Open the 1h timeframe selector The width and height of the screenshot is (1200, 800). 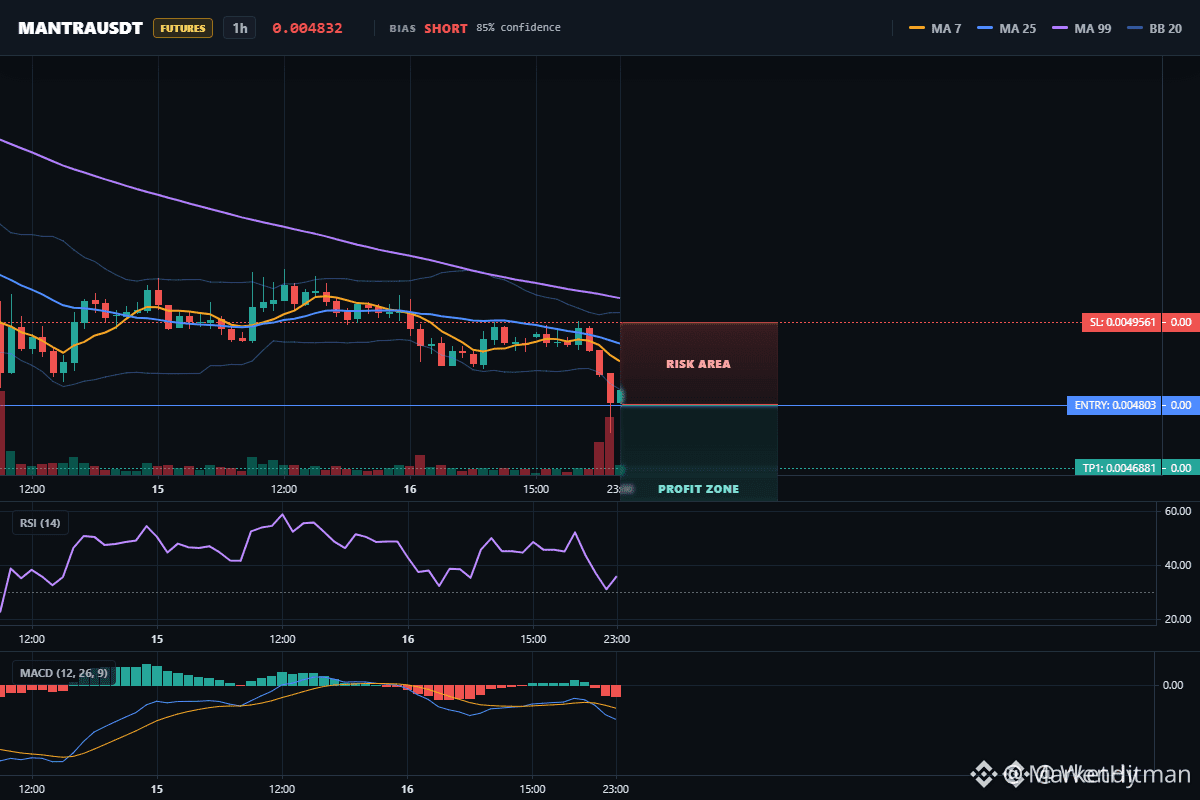point(240,28)
